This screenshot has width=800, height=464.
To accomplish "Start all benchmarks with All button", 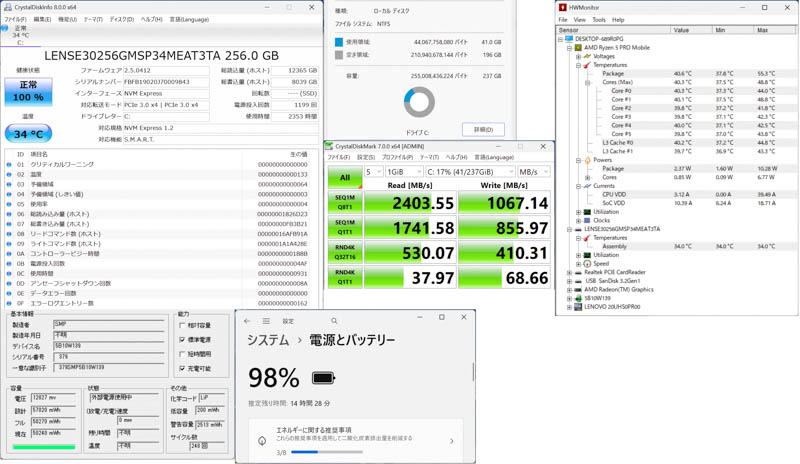I will click(344, 177).
